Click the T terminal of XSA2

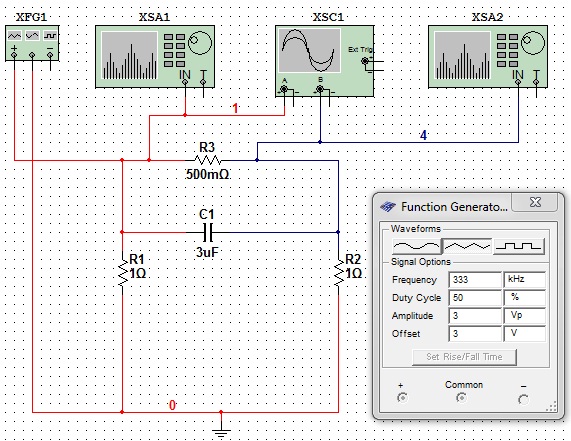click(x=536, y=82)
